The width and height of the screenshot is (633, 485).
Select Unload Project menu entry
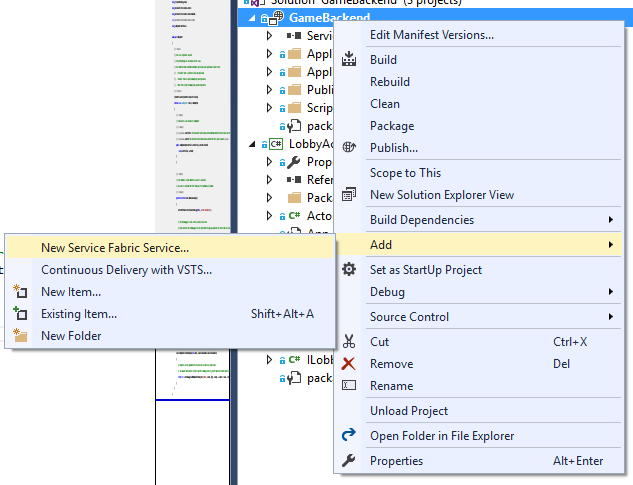(409, 411)
